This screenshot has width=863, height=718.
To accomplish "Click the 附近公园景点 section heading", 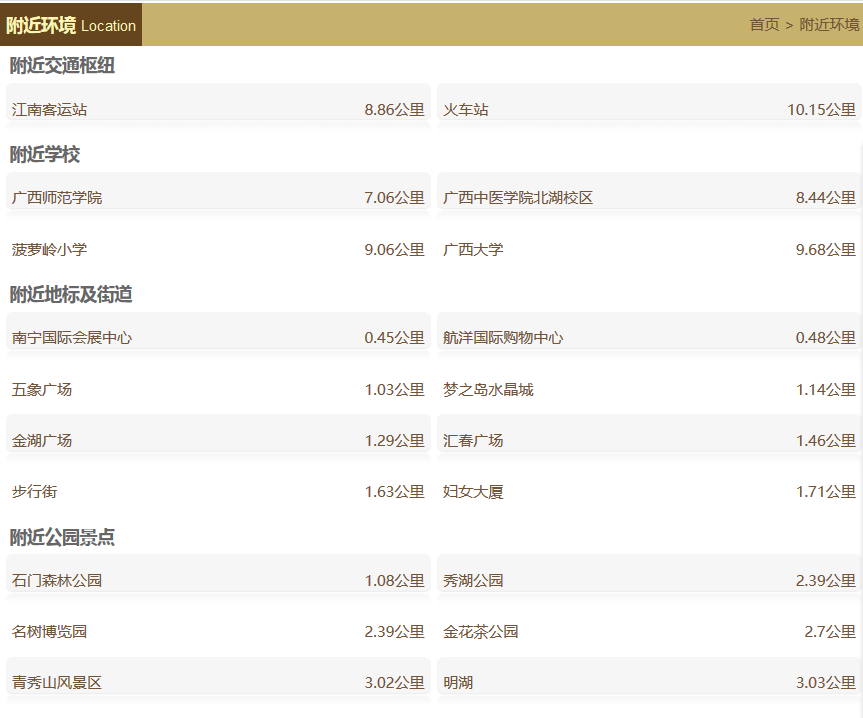I will (x=62, y=538).
